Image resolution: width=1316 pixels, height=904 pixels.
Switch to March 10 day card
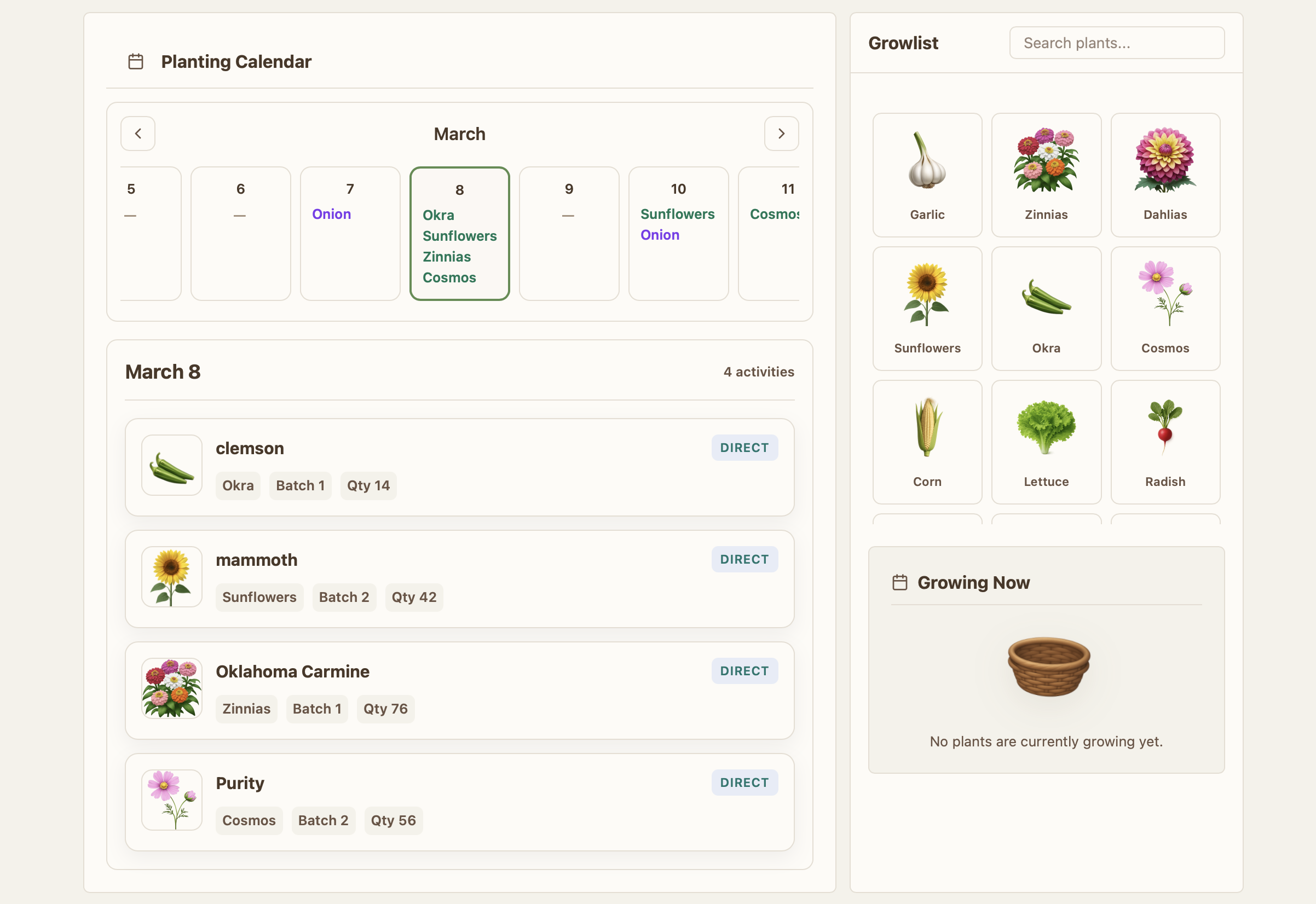click(x=678, y=233)
